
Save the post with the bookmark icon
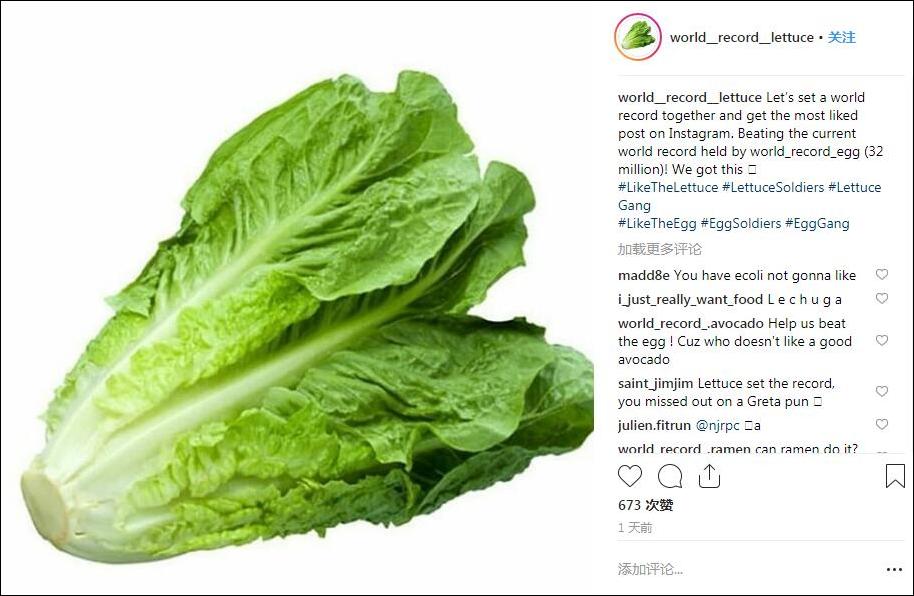click(895, 476)
